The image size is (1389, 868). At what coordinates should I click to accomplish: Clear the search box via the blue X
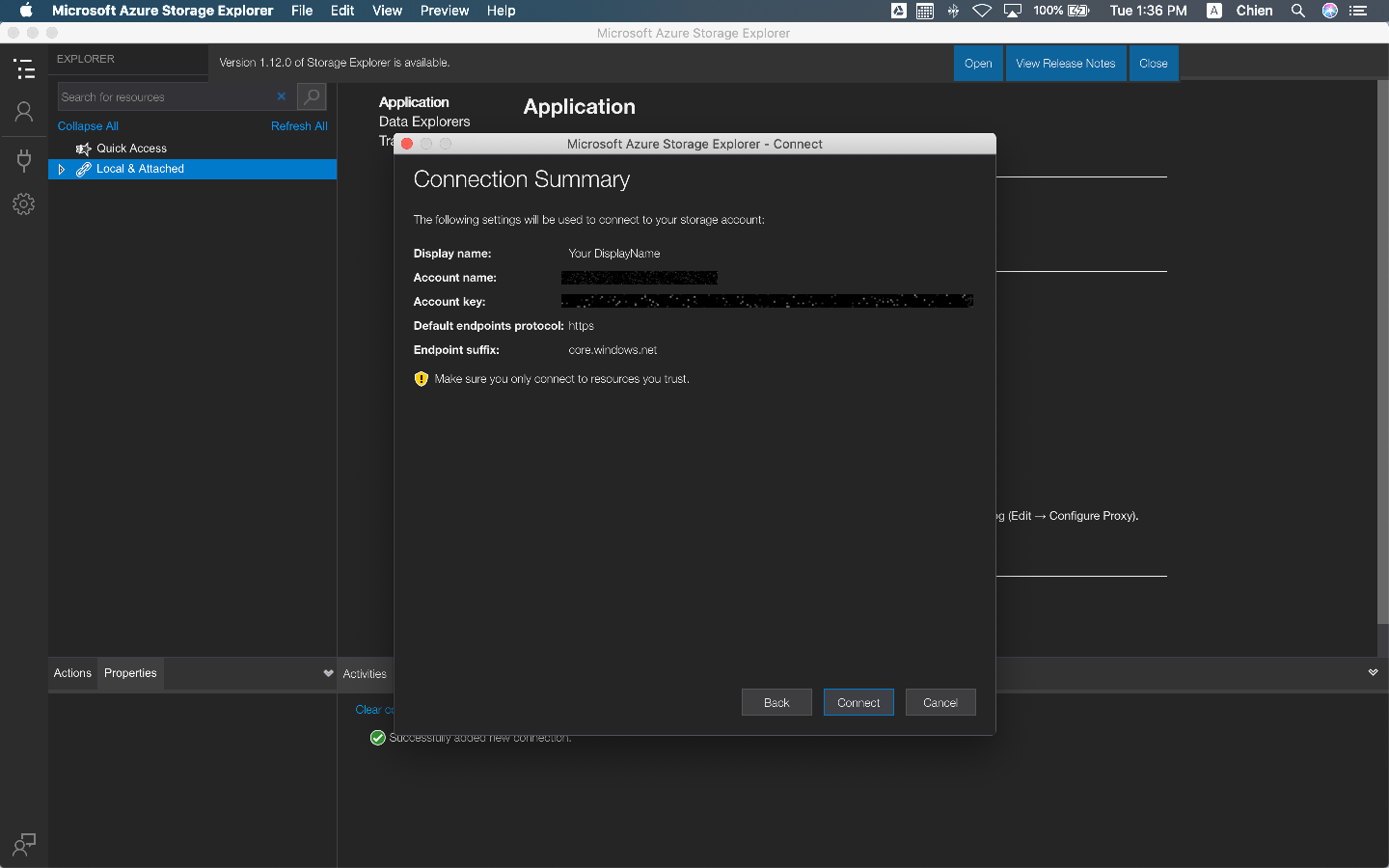(281, 96)
